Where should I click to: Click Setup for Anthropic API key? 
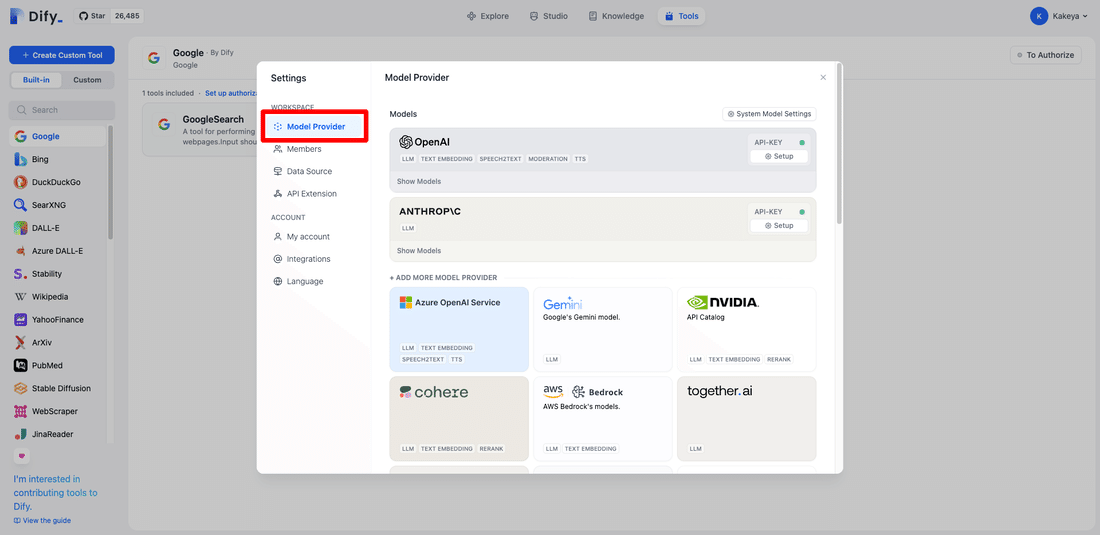[x=779, y=226]
